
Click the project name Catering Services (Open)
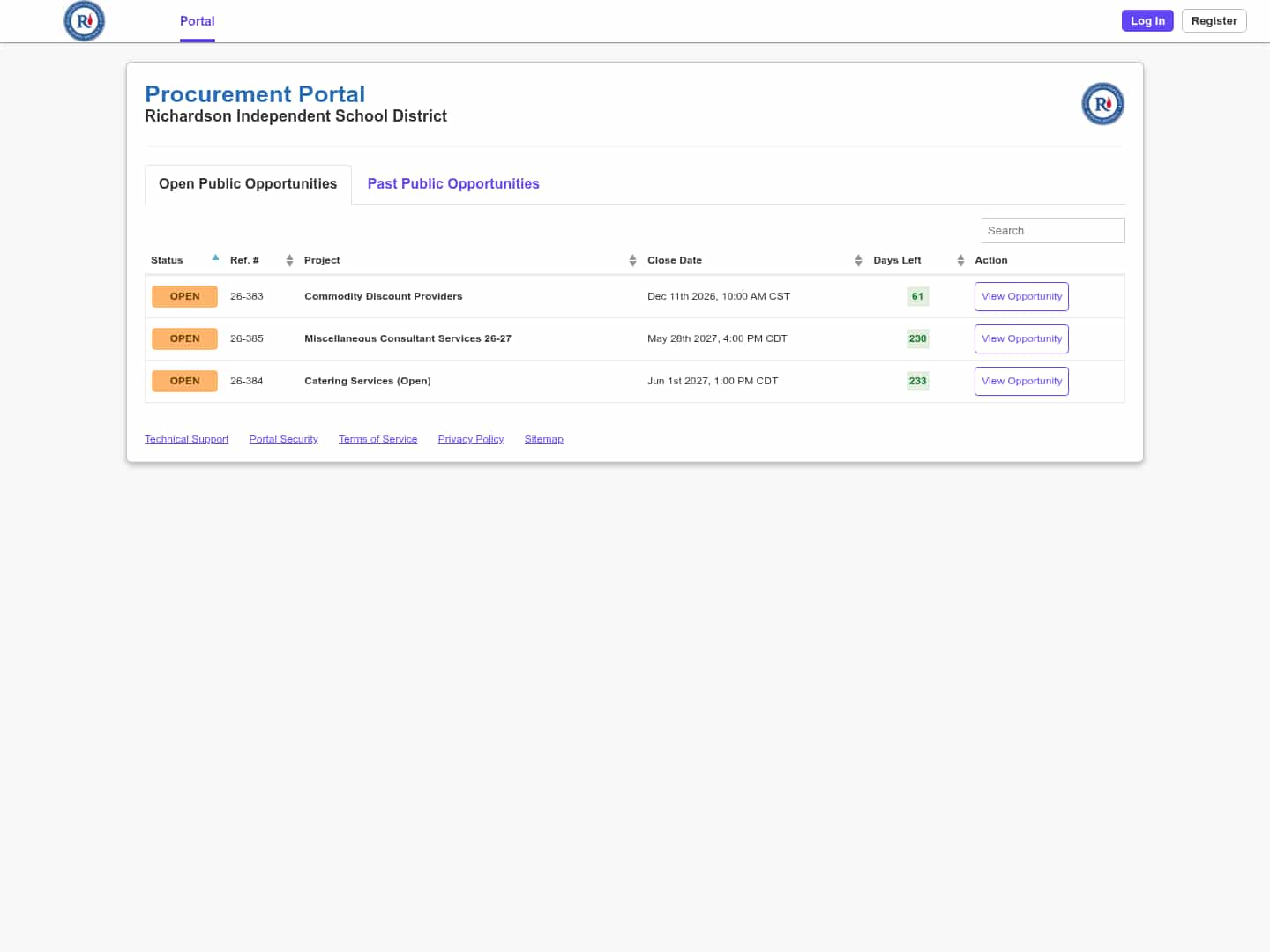coord(368,381)
